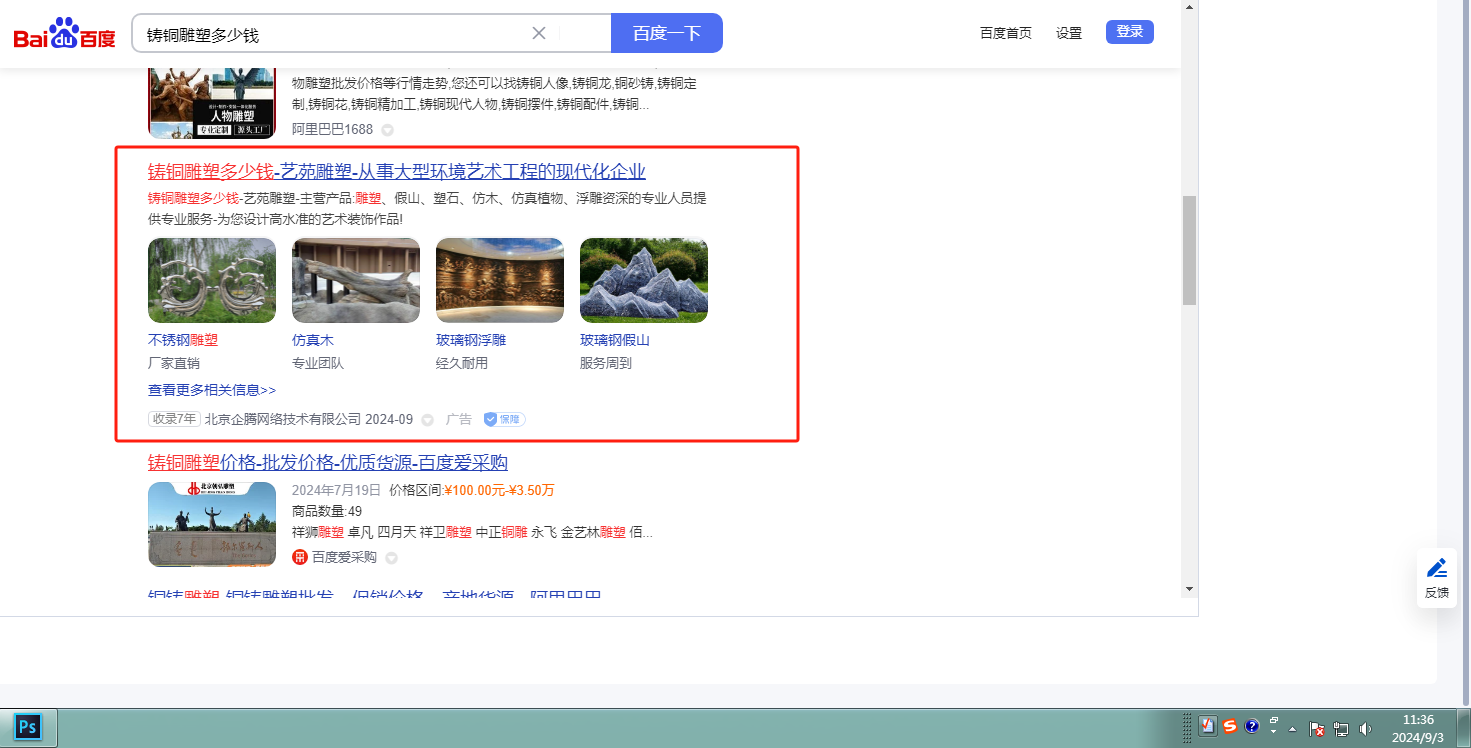1471x748 pixels.
Task: Click the Action Center flag tray icon
Action: 1317,729
